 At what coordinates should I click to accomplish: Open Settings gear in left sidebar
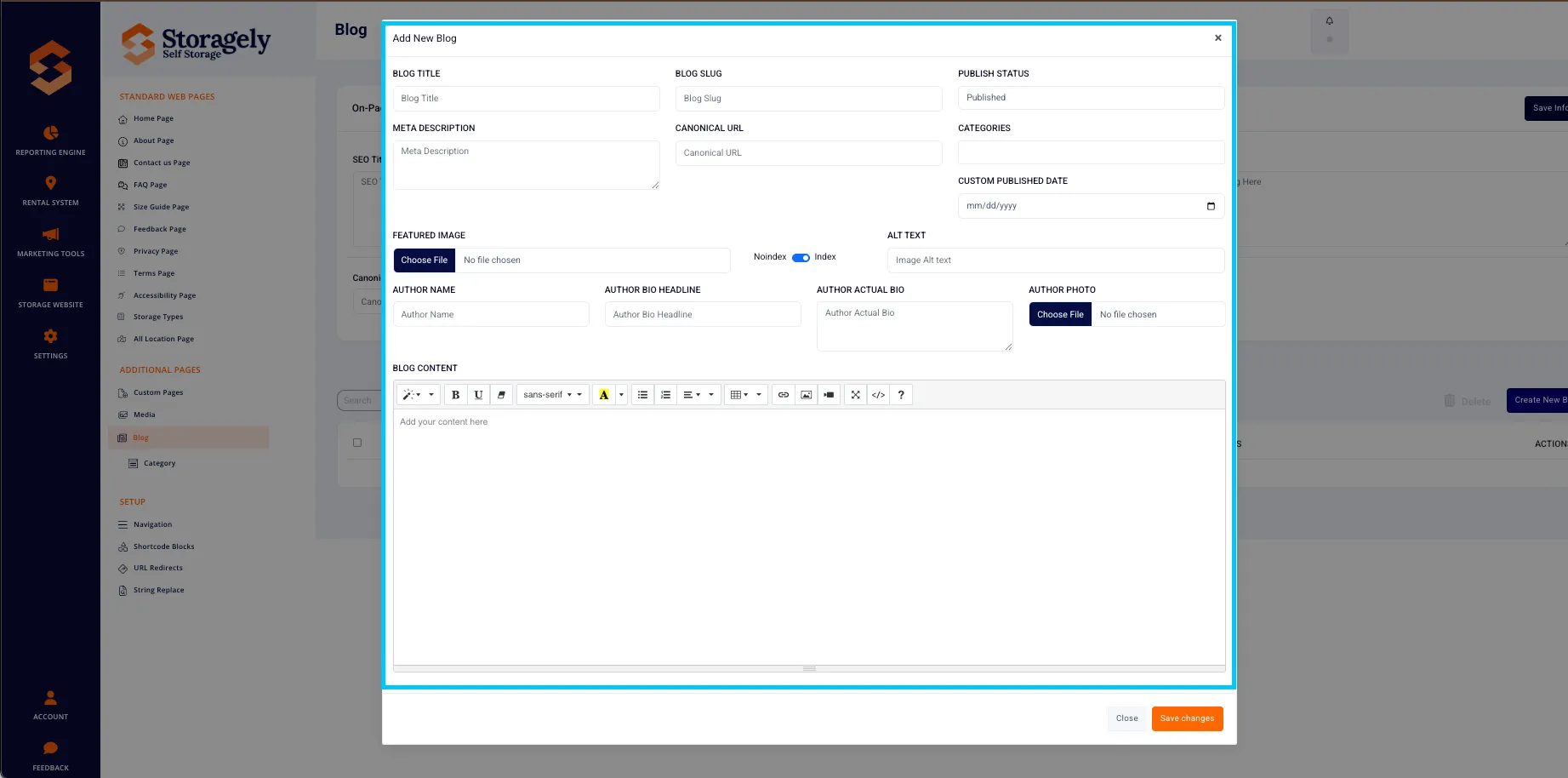[50, 344]
